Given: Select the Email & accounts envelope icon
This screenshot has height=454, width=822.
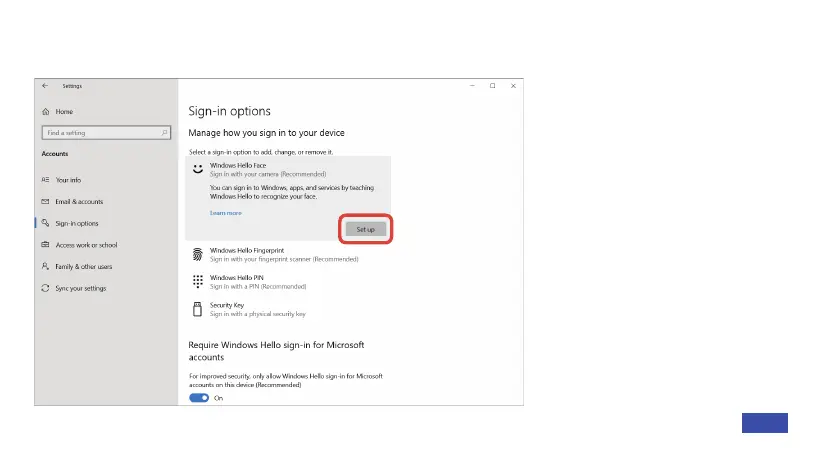Looking at the screenshot, I should point(45,201).
